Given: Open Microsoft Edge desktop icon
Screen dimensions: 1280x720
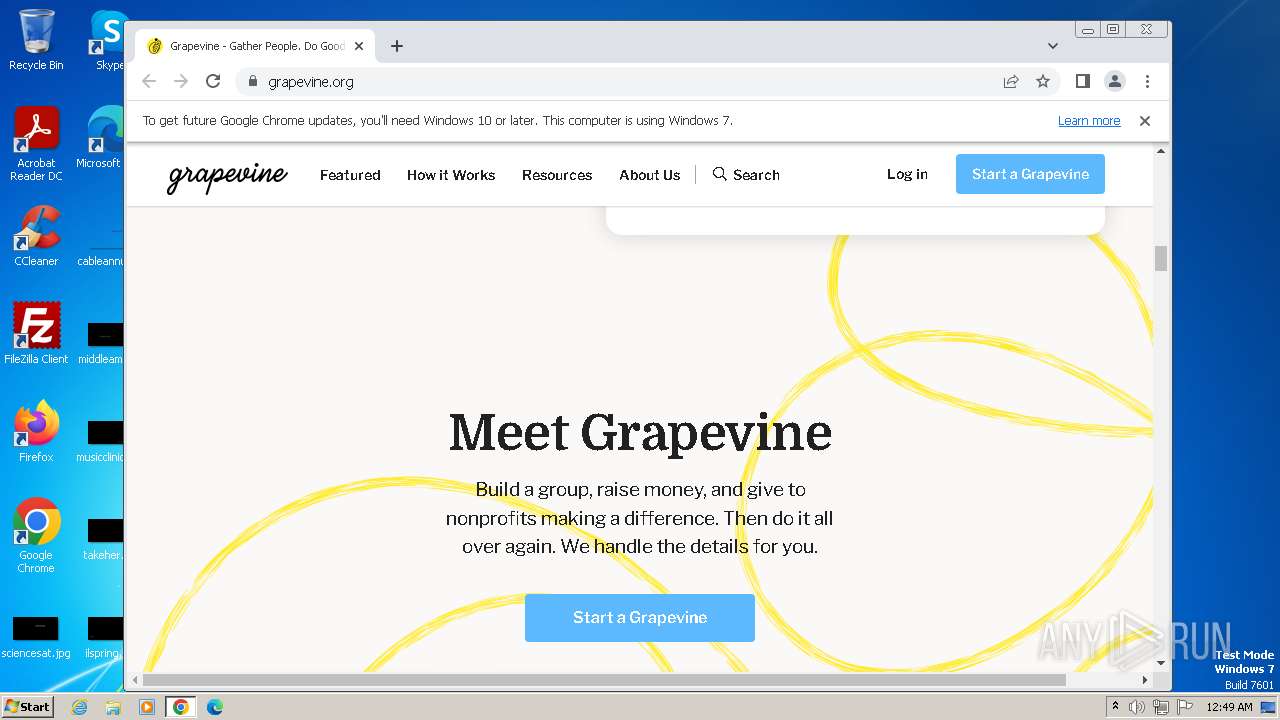Looking at the screenshot, I should [x=100, y=138].
